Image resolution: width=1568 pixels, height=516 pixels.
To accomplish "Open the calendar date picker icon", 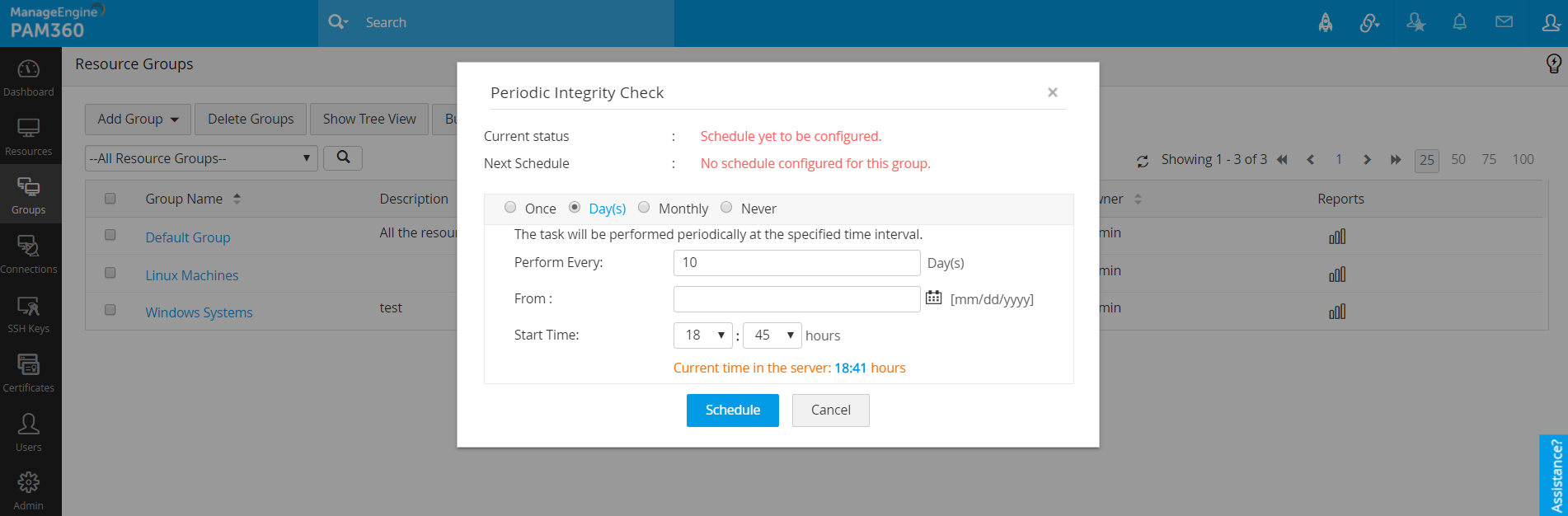I will 933,298.
